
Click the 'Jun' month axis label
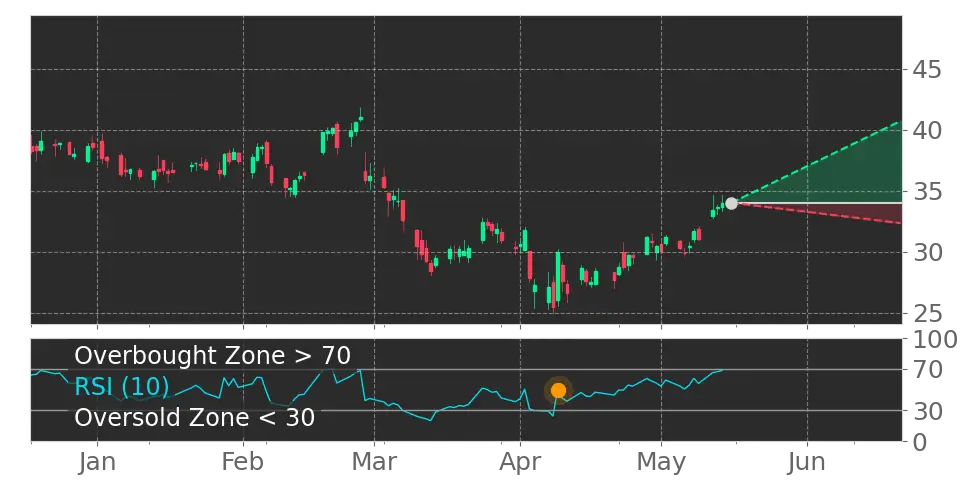point(807,462)
